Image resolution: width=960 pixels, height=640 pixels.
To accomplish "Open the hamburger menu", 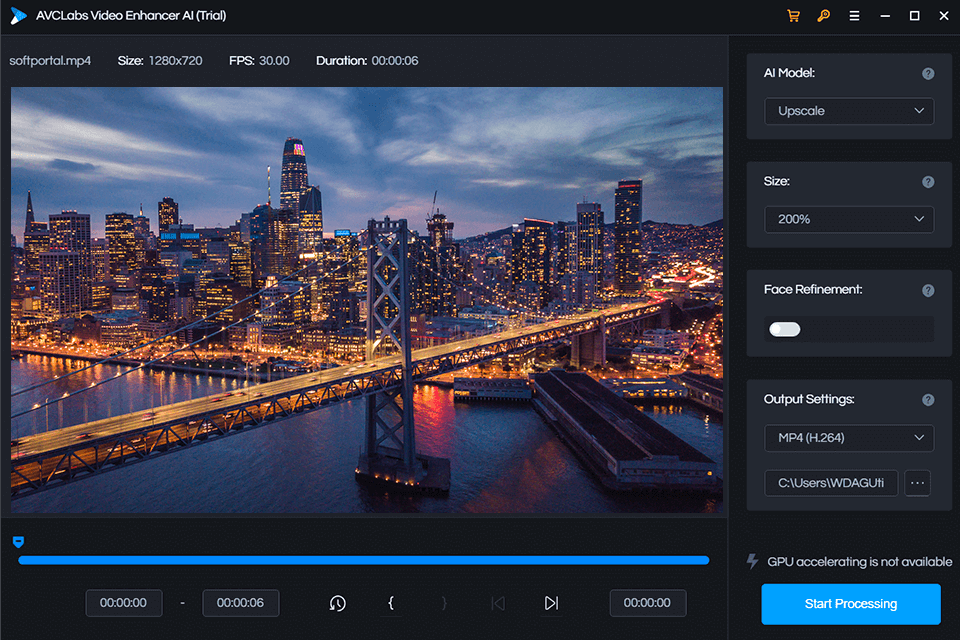I will pyautogui.click(x=855, y=16).
